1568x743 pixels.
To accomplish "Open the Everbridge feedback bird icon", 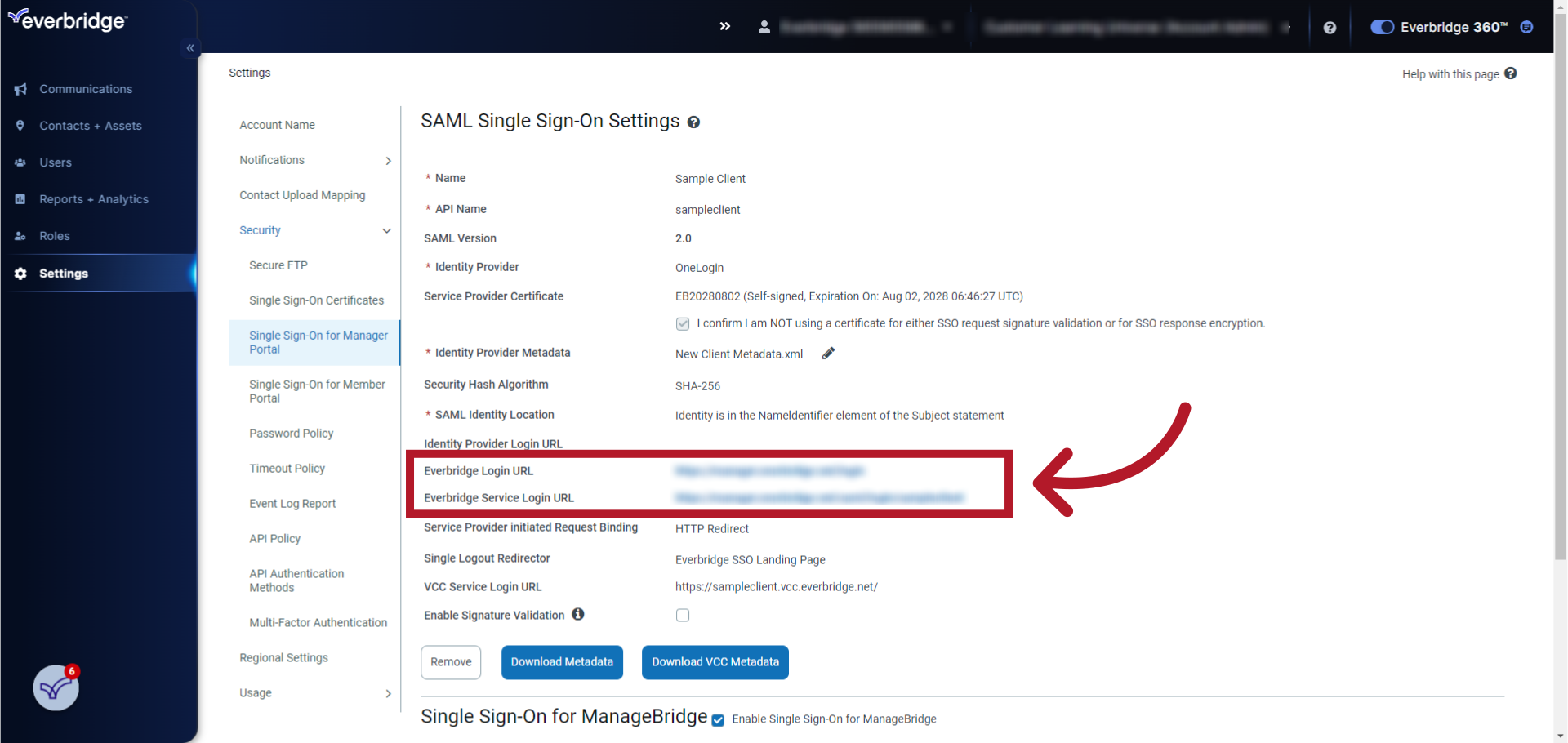I will tap(54, 688).
